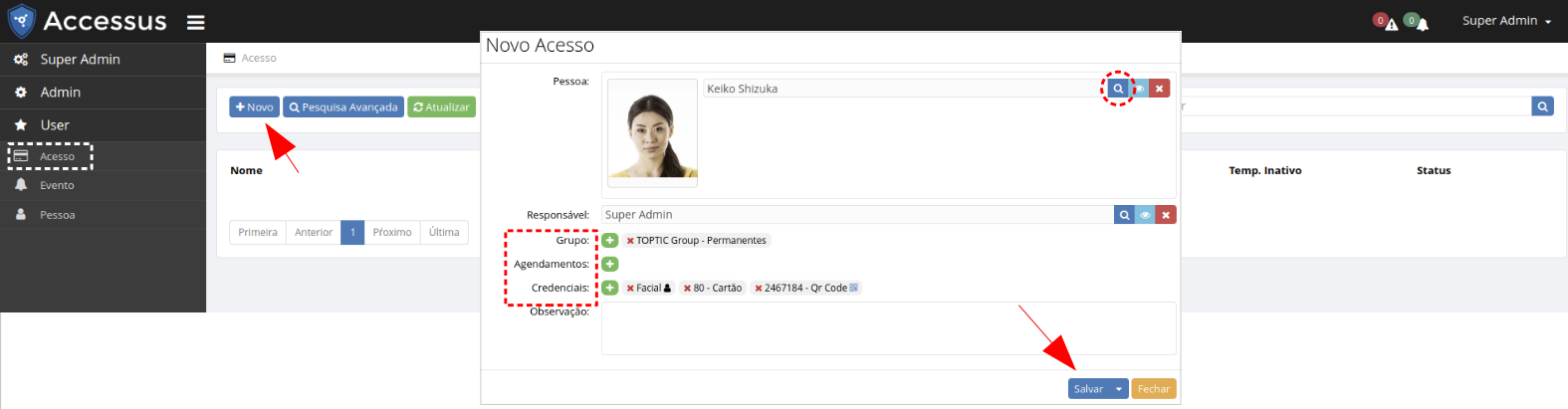Image resolution: width=1568 pixels, height=409 pixels.
Task: Click the Pesquisa Avançada button
Action: 343,107
